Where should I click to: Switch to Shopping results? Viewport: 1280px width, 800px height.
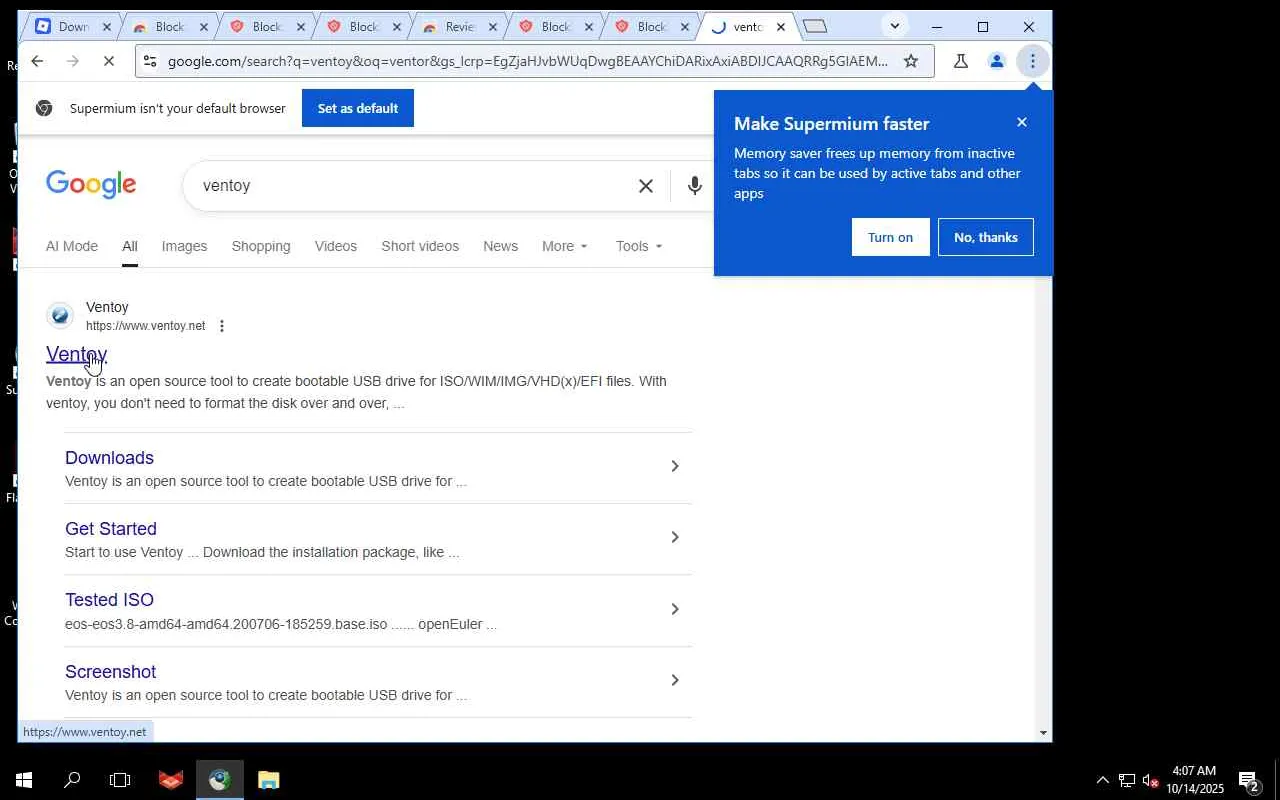261,246
